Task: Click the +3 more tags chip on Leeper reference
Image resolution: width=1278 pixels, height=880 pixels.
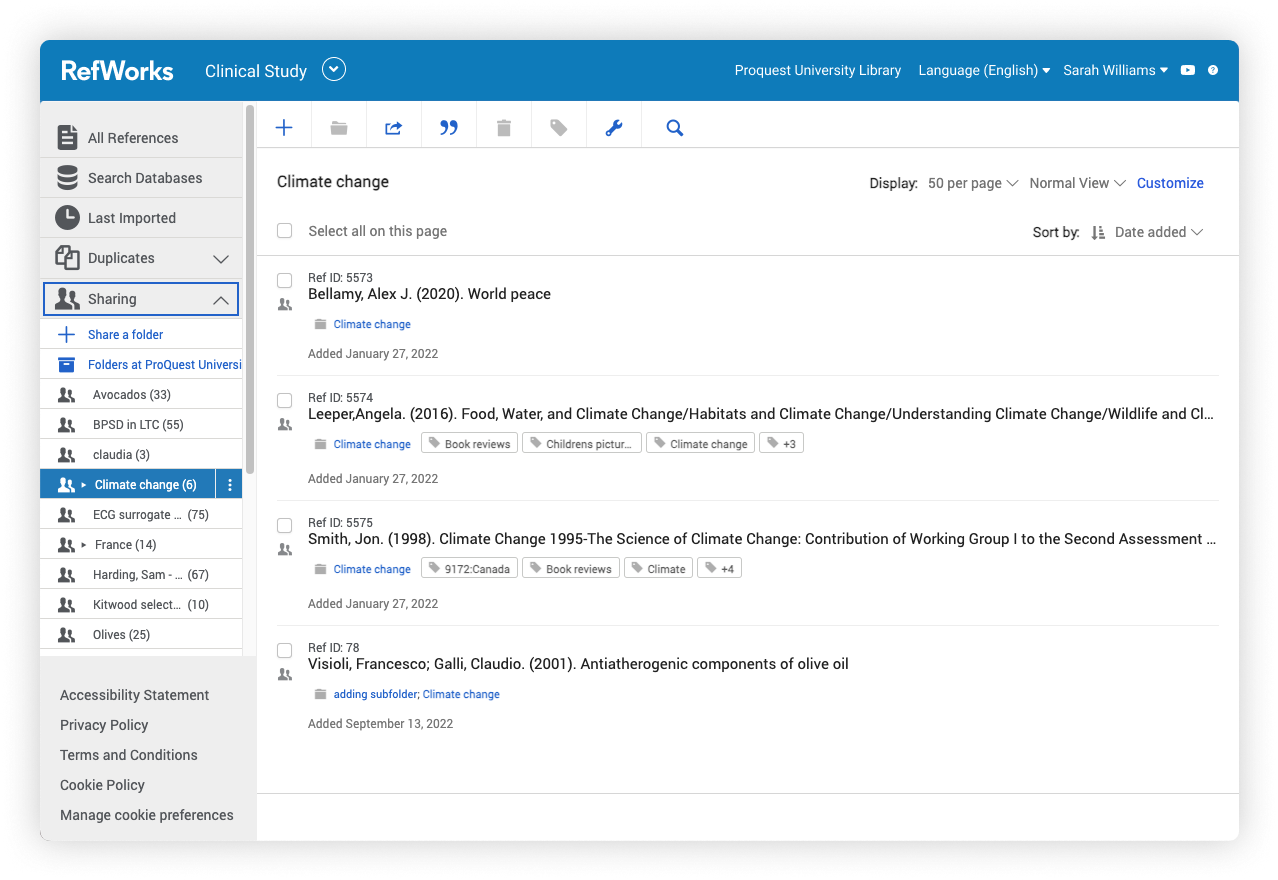Action: (x=782, y=443)
